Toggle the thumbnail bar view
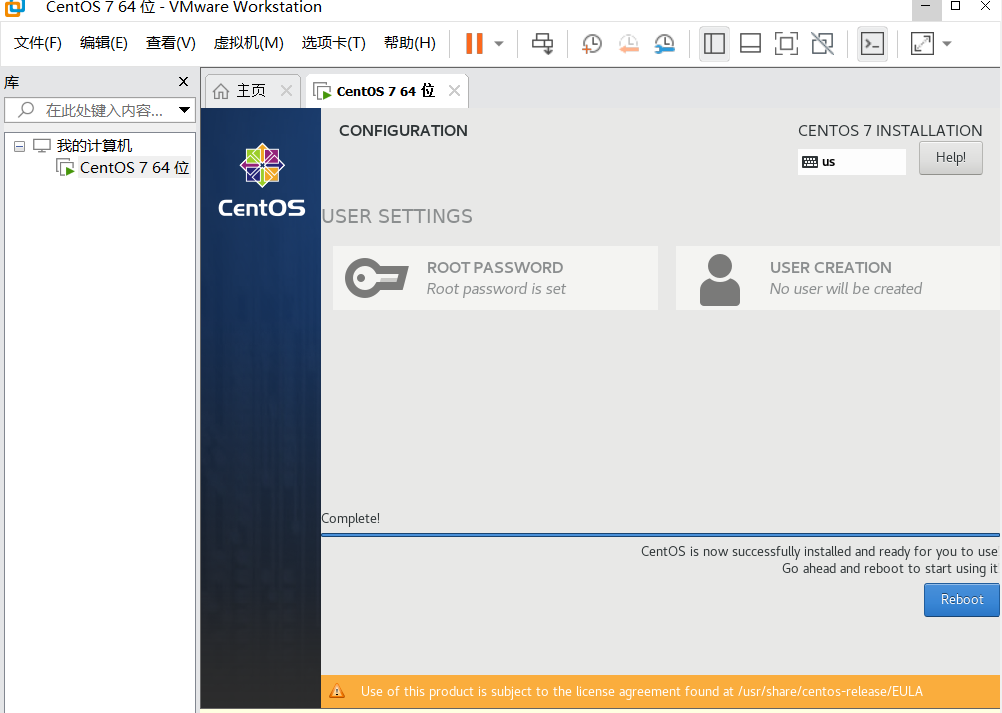1002x713 pixels. 750,43
